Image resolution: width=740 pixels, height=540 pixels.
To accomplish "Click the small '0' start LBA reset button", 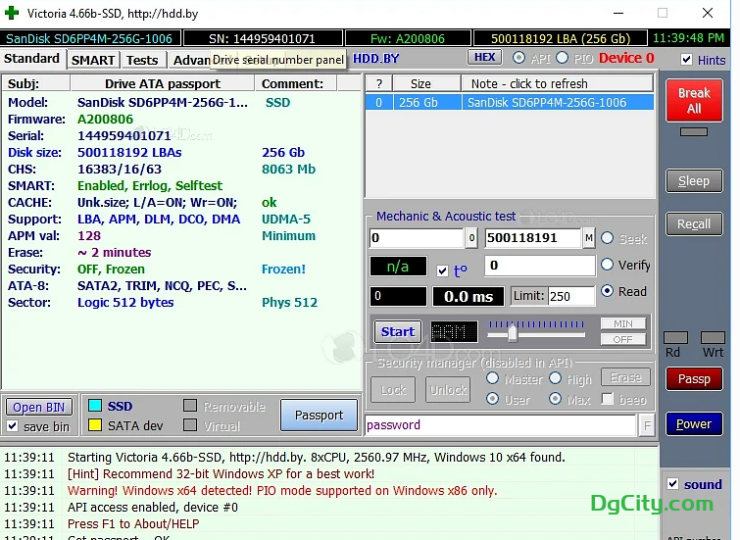I will click(x=471, y=239).
